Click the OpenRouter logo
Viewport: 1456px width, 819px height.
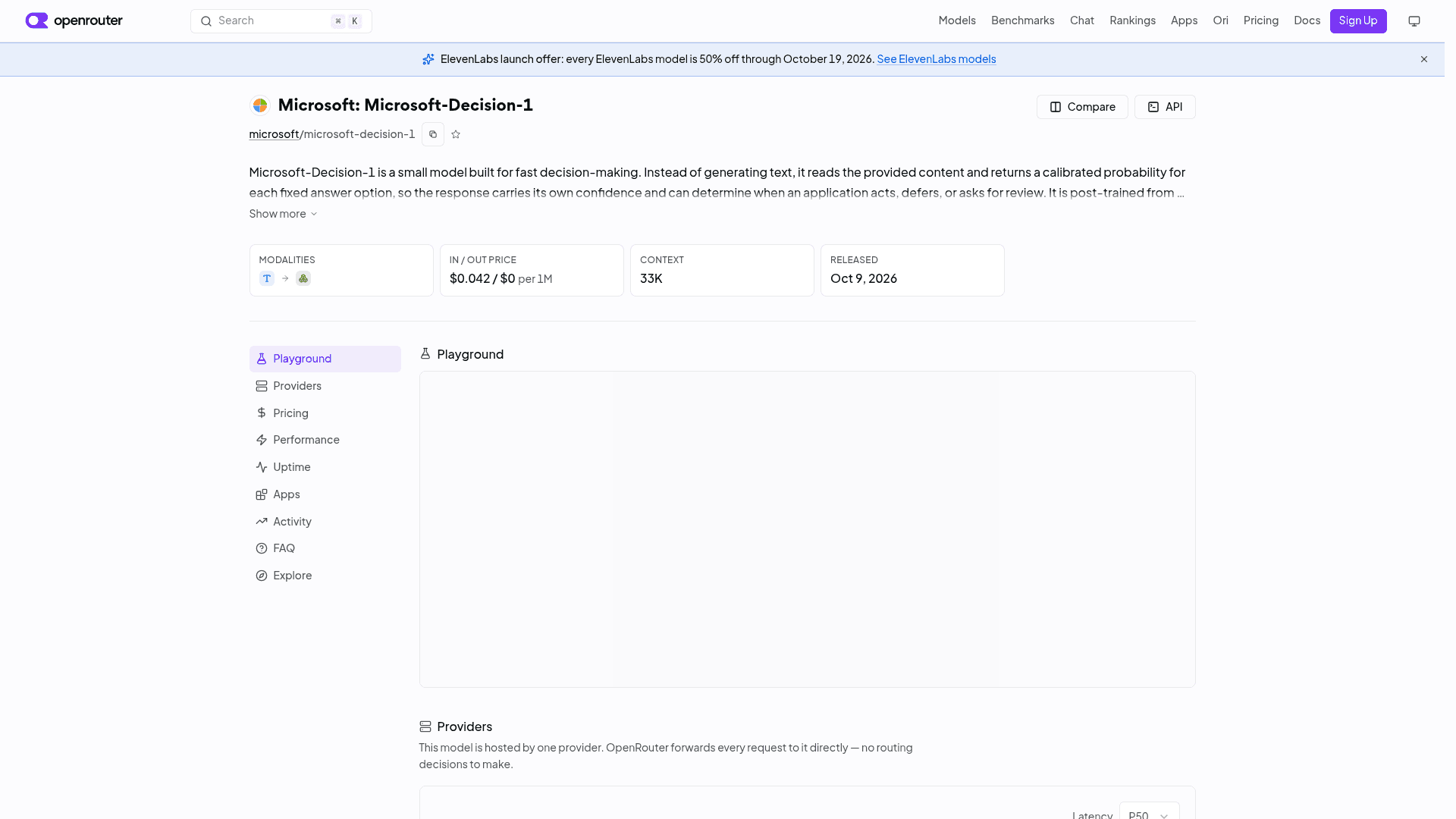point(74,20)
